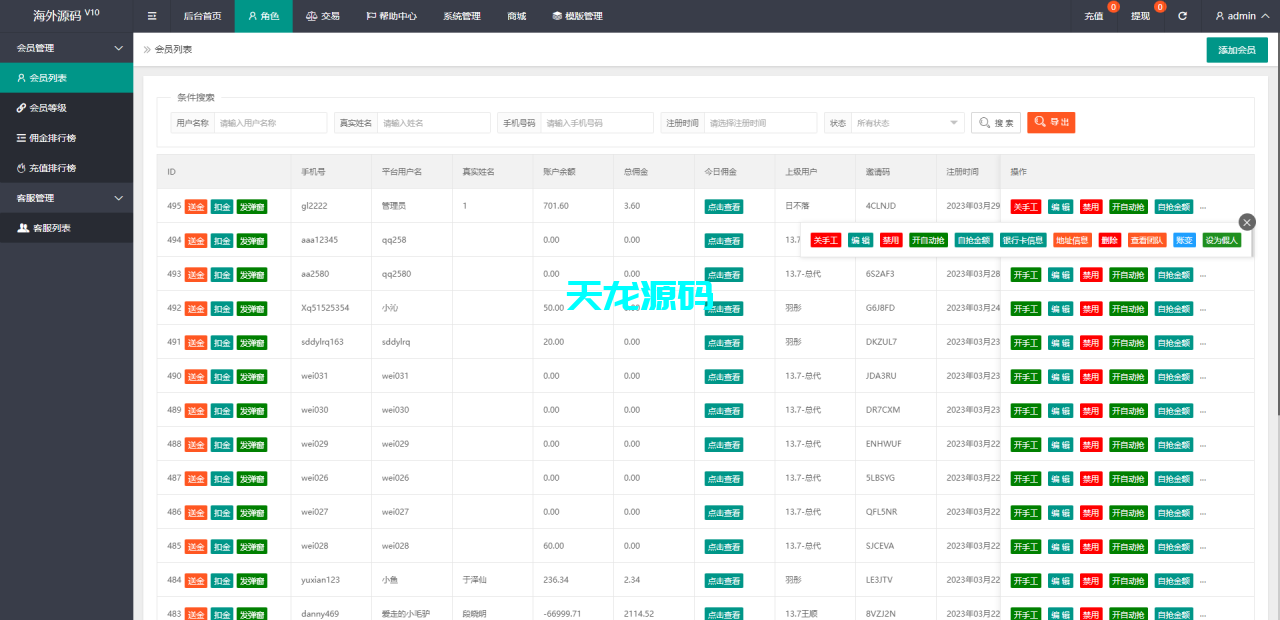Export results using the 导出 button
Screen dimensions: 1280x620
1050,122
